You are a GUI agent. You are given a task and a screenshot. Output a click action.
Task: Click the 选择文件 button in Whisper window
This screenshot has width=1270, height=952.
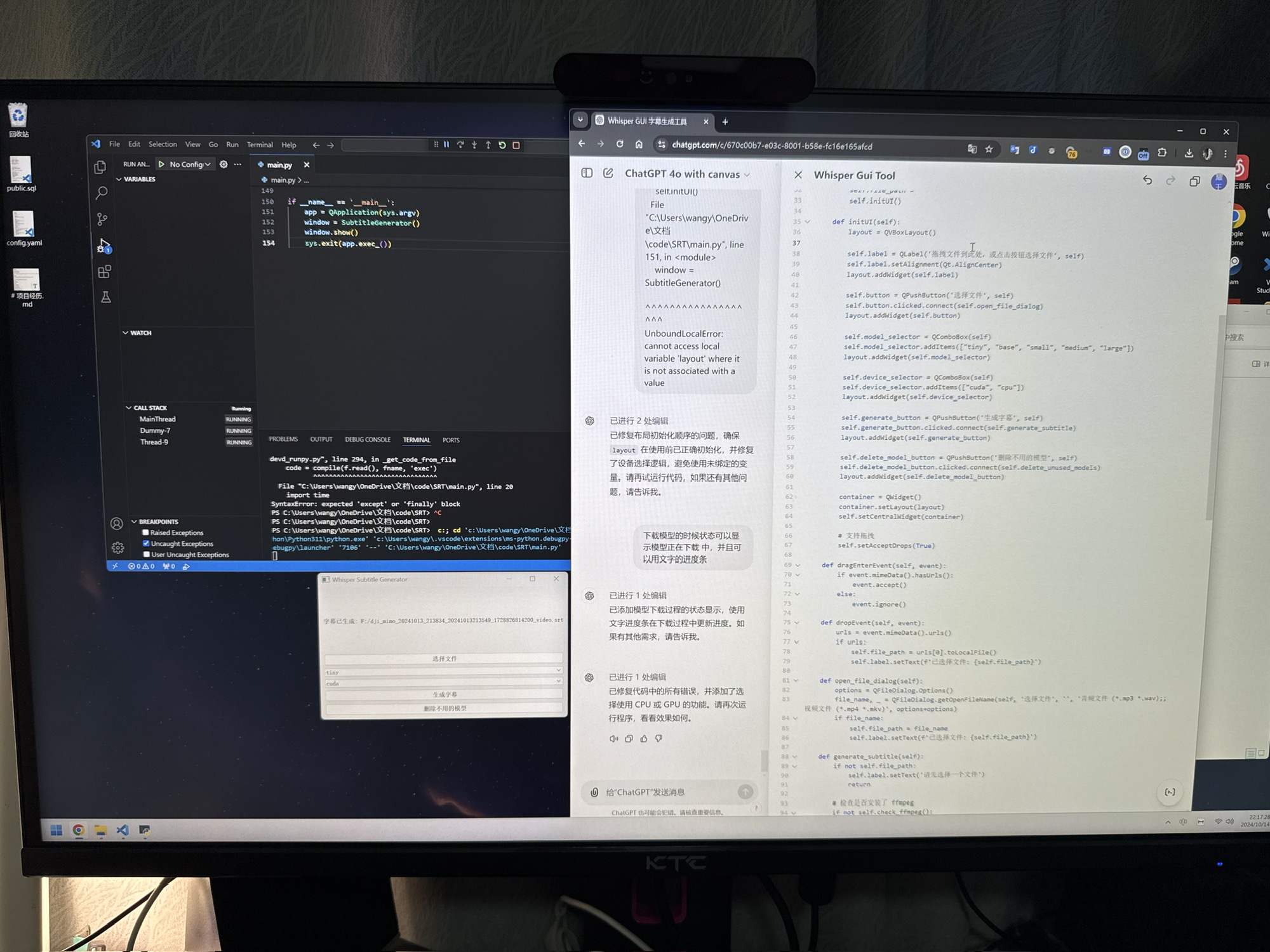pyautogui.click(x=444, y=659)
